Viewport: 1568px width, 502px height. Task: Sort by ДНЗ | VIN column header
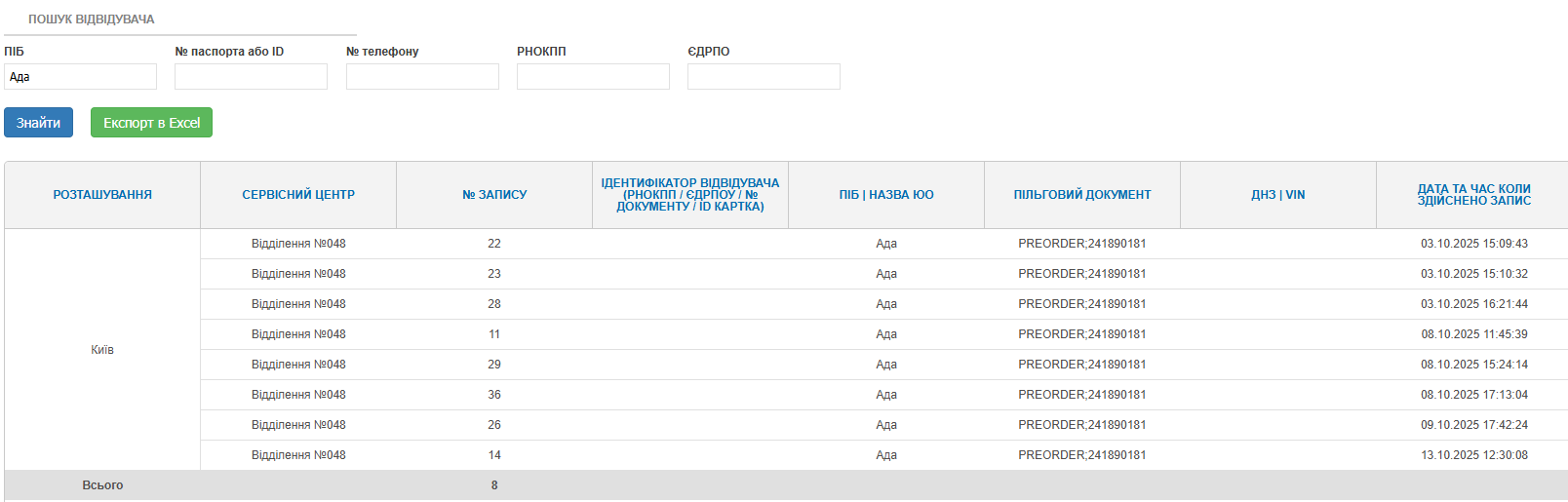click(1277, 195)
